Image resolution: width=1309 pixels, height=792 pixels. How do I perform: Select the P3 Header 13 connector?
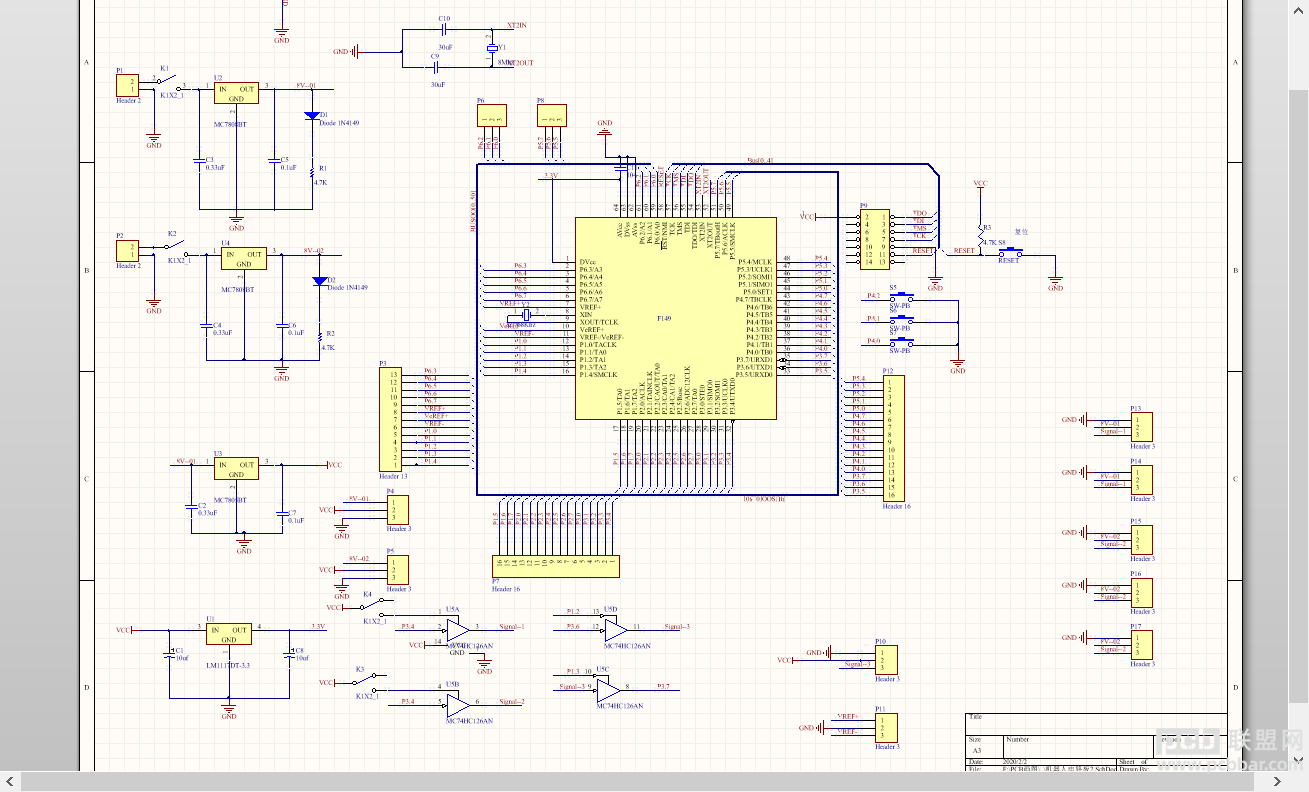click(x=391, y=420)
